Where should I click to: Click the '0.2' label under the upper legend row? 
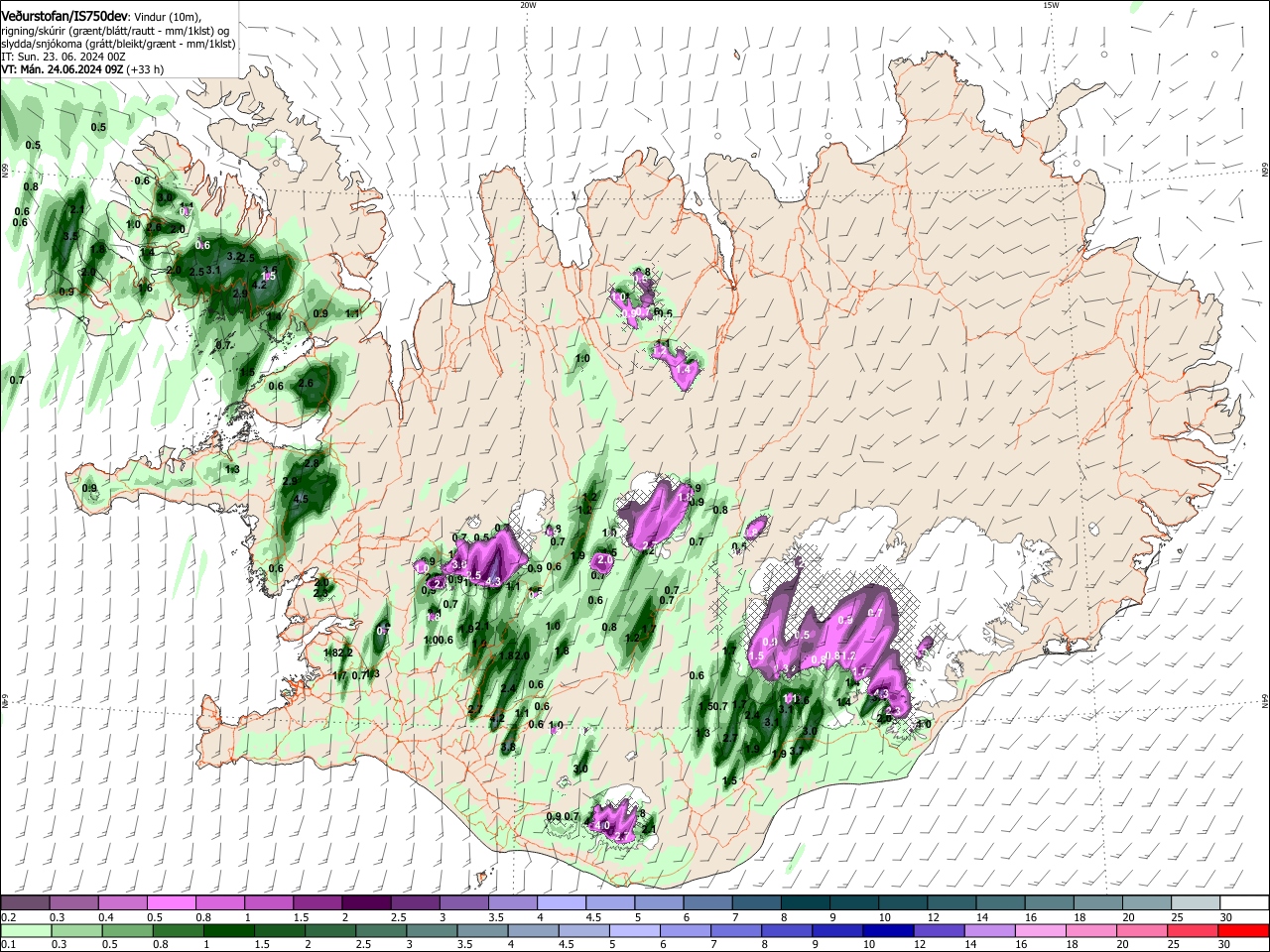8,917
